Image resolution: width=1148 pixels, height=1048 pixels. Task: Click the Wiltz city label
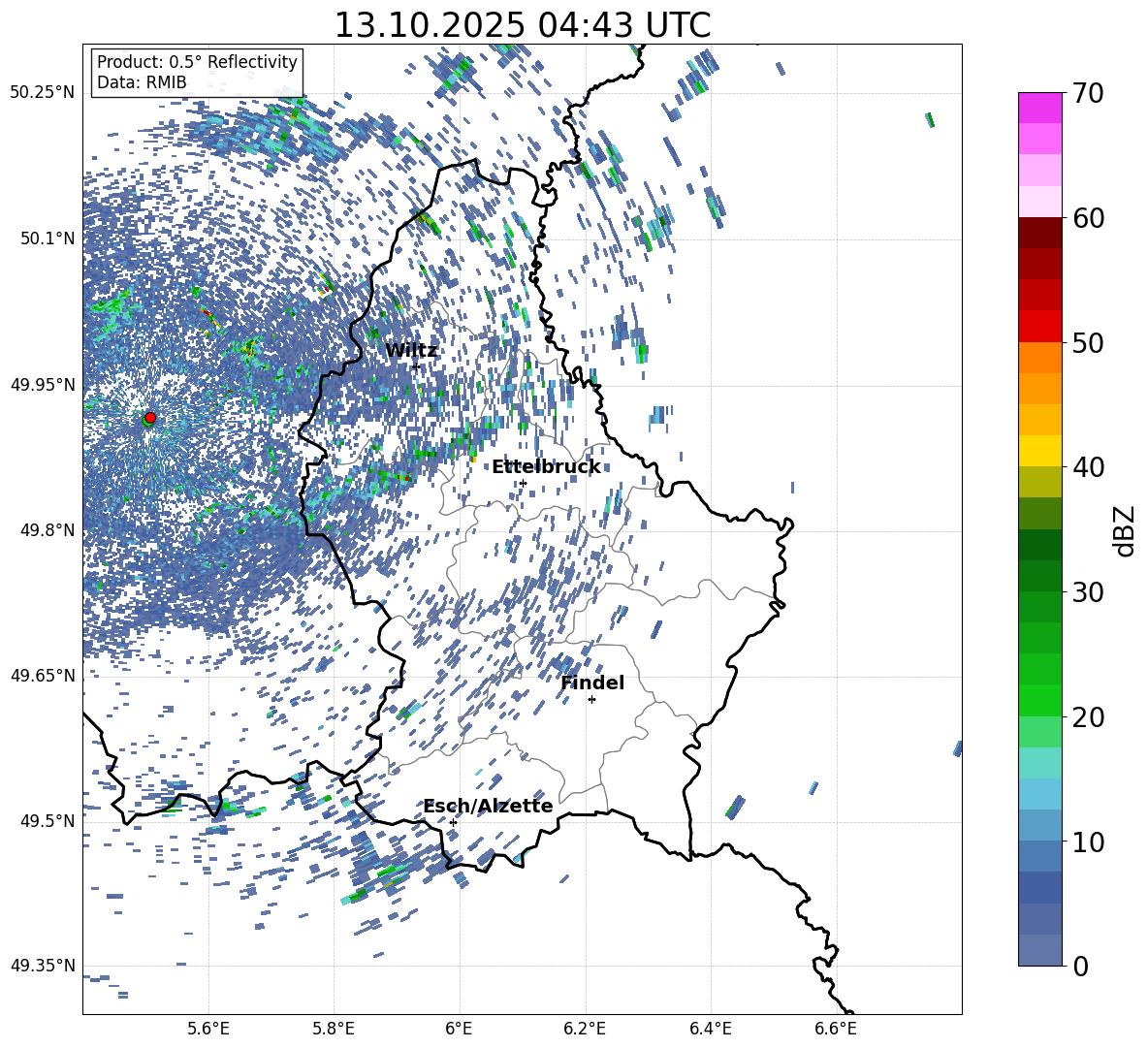411,350
